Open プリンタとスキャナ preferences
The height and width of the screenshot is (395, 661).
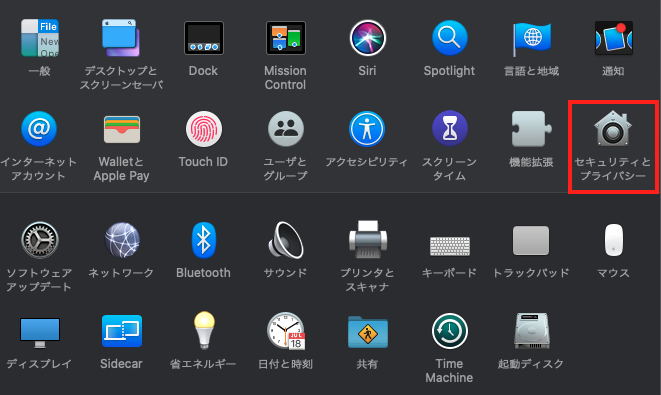click(367, 239)
